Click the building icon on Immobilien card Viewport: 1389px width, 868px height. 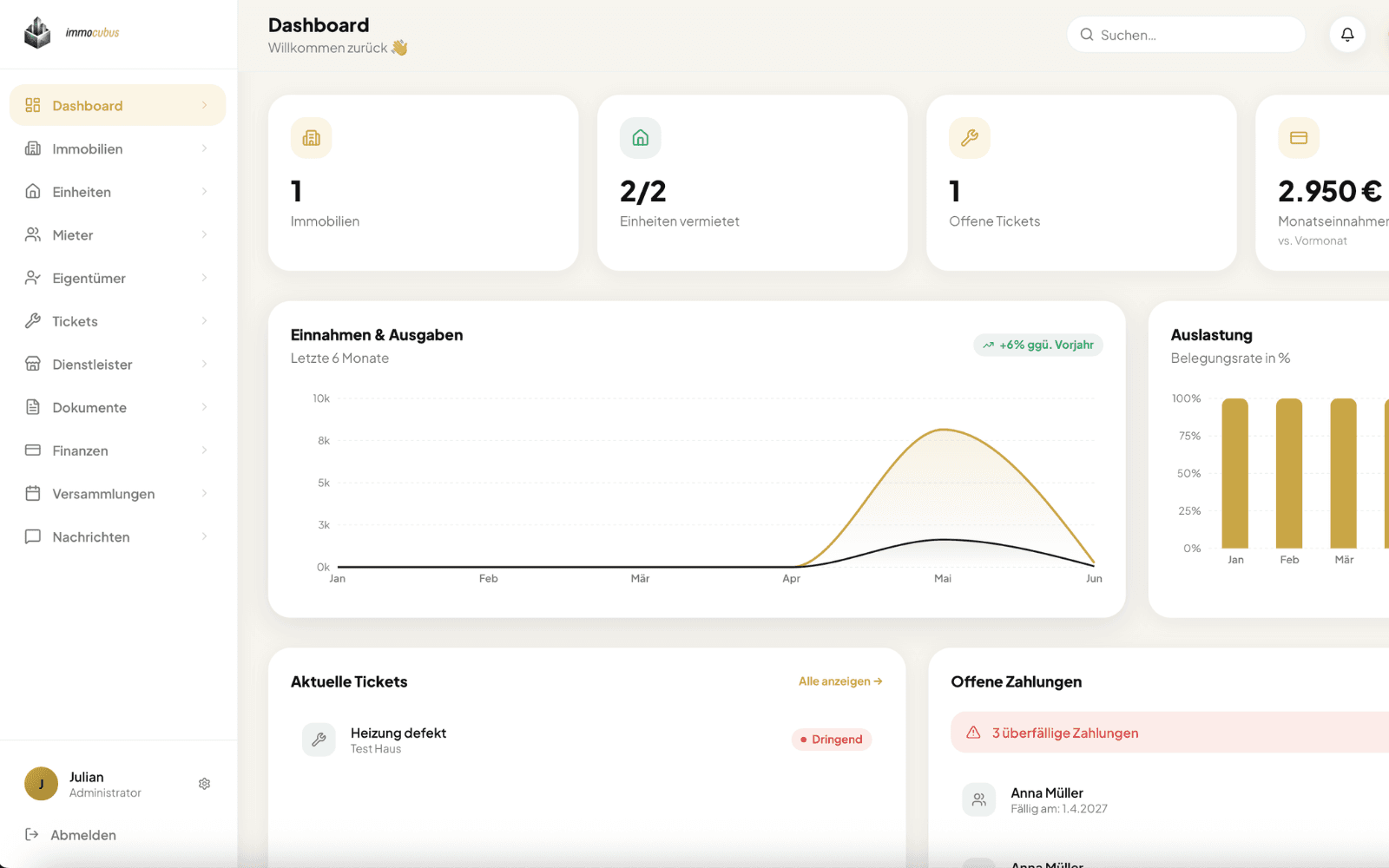(x=312, y=138)
